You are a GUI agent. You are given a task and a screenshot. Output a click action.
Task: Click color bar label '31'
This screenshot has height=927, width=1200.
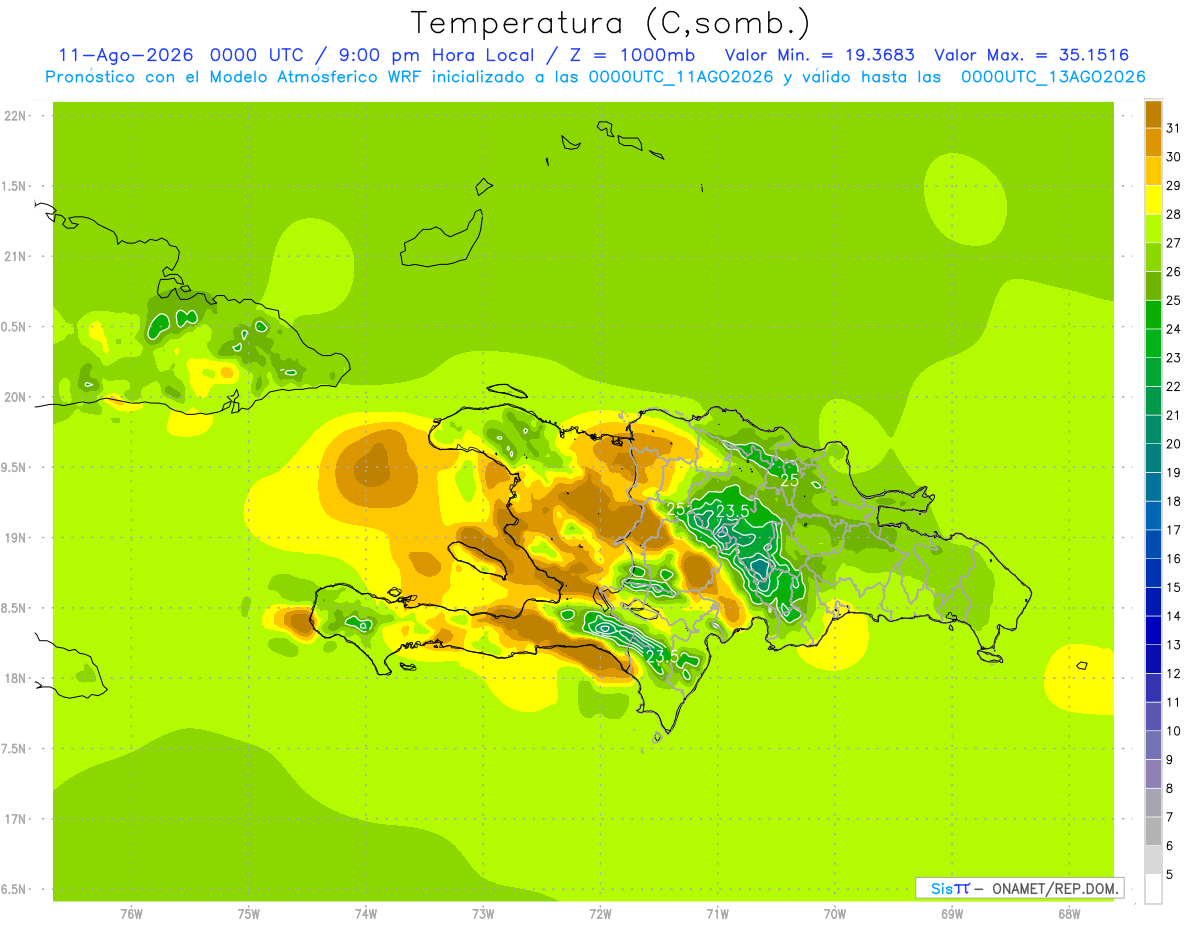click(1173, 128)
